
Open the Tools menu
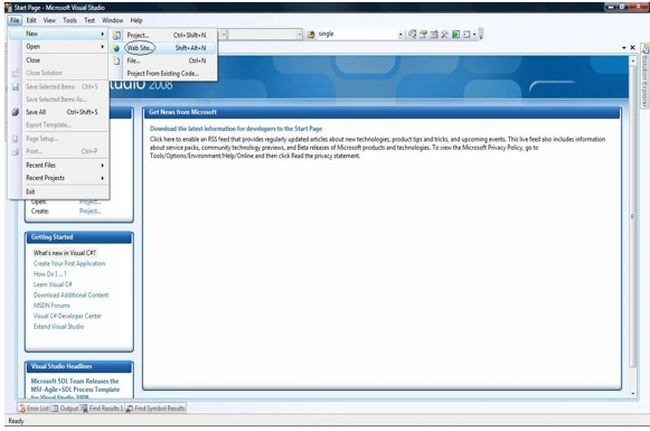(70, 20)
